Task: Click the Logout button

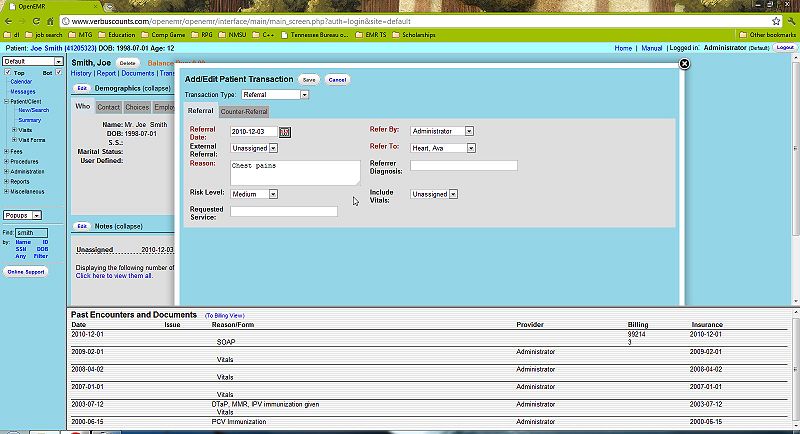Action: click(785, 48)
